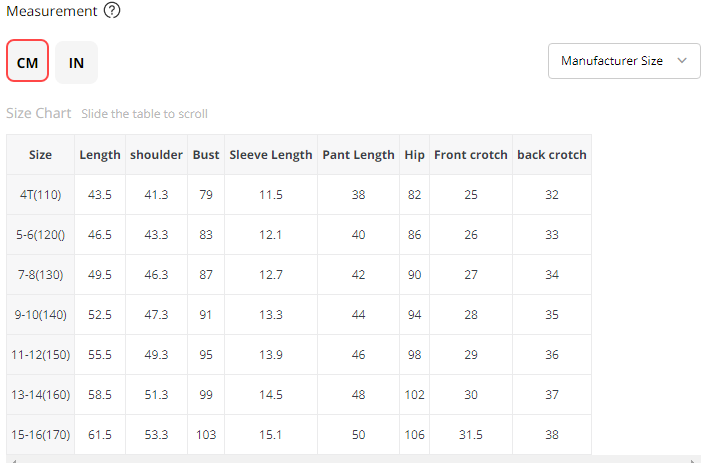Select the 13-14(160) size row

41,395
